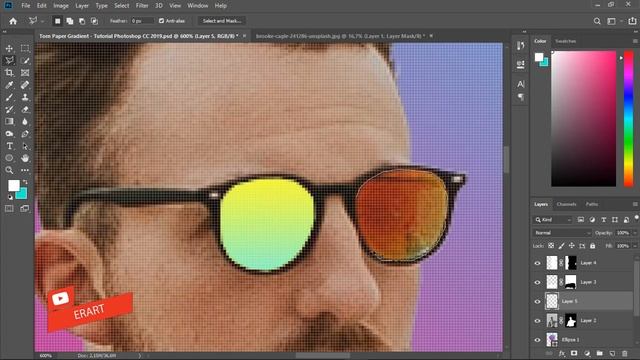Screen dimensions: 640x360
Task: Open status bar info arrow
Action: point(140,356)
